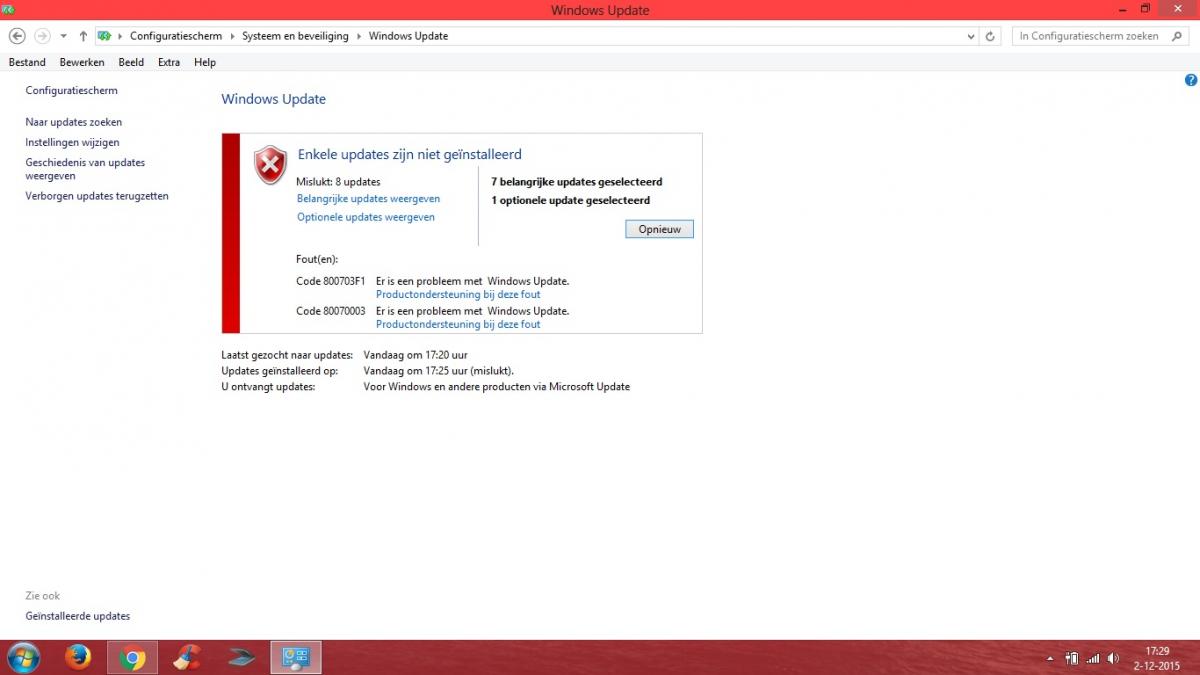Go to the Configuratiescherm sidebar link
1200x675 pixels.
pos(71,90)
